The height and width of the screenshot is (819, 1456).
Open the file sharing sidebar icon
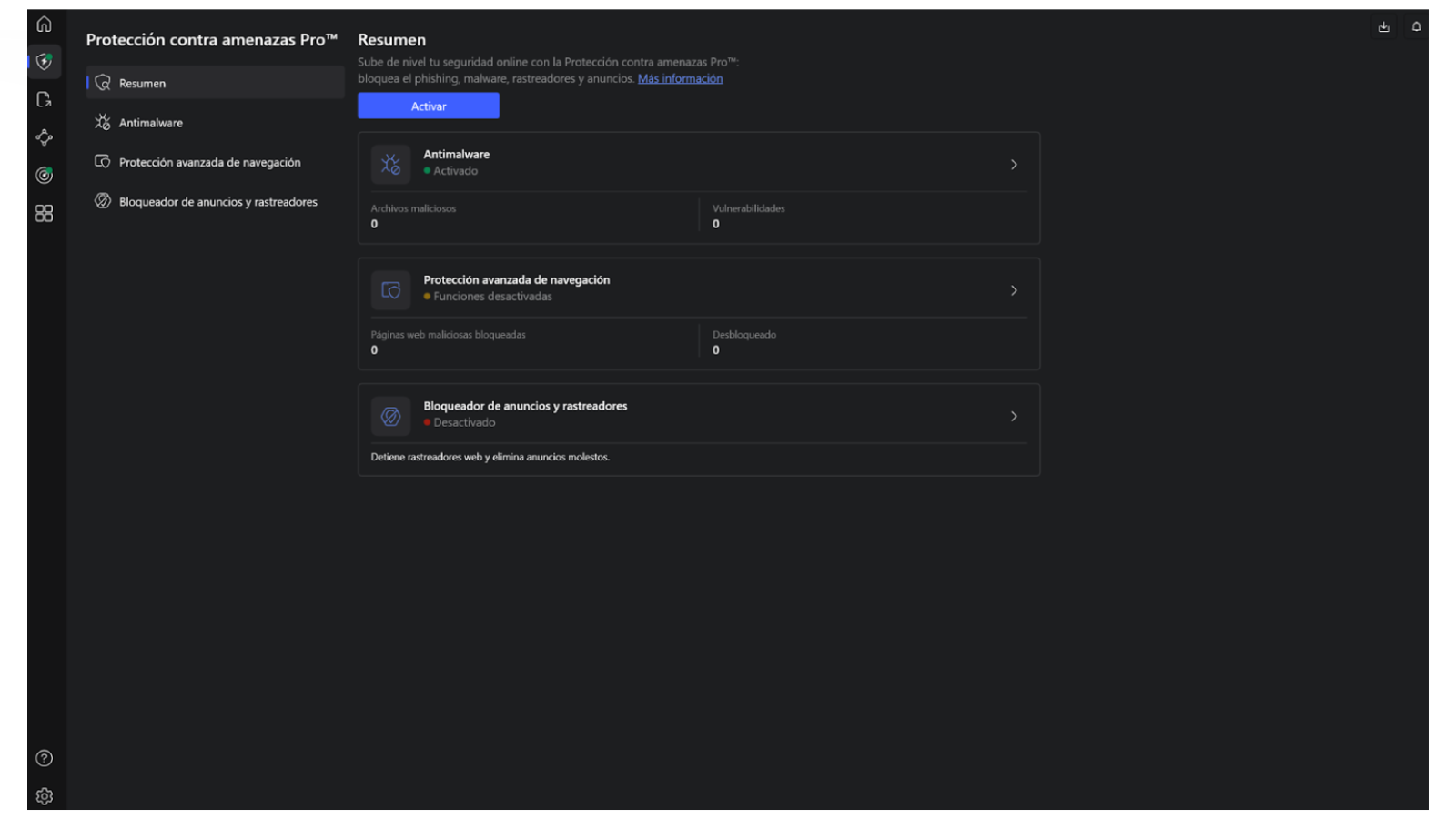click(43, 100)
